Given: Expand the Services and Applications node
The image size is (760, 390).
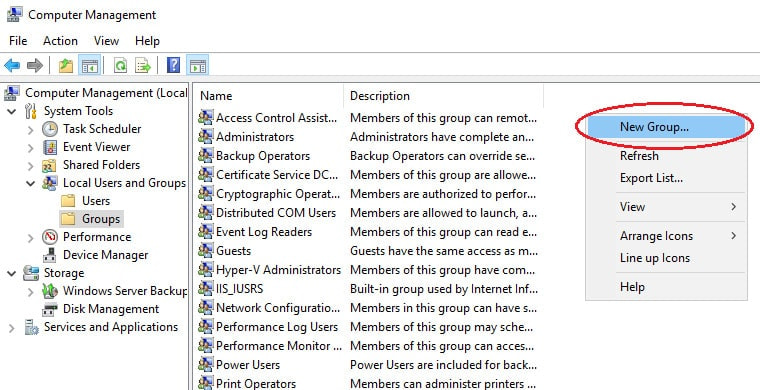Looking at the screenshot, I should [12, 328].
